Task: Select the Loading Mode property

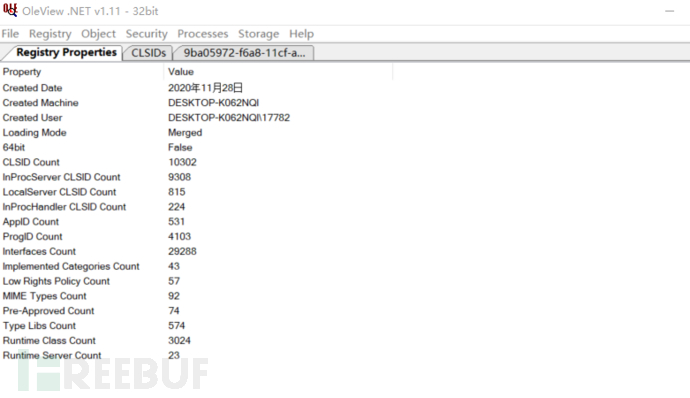Action: 34,133
